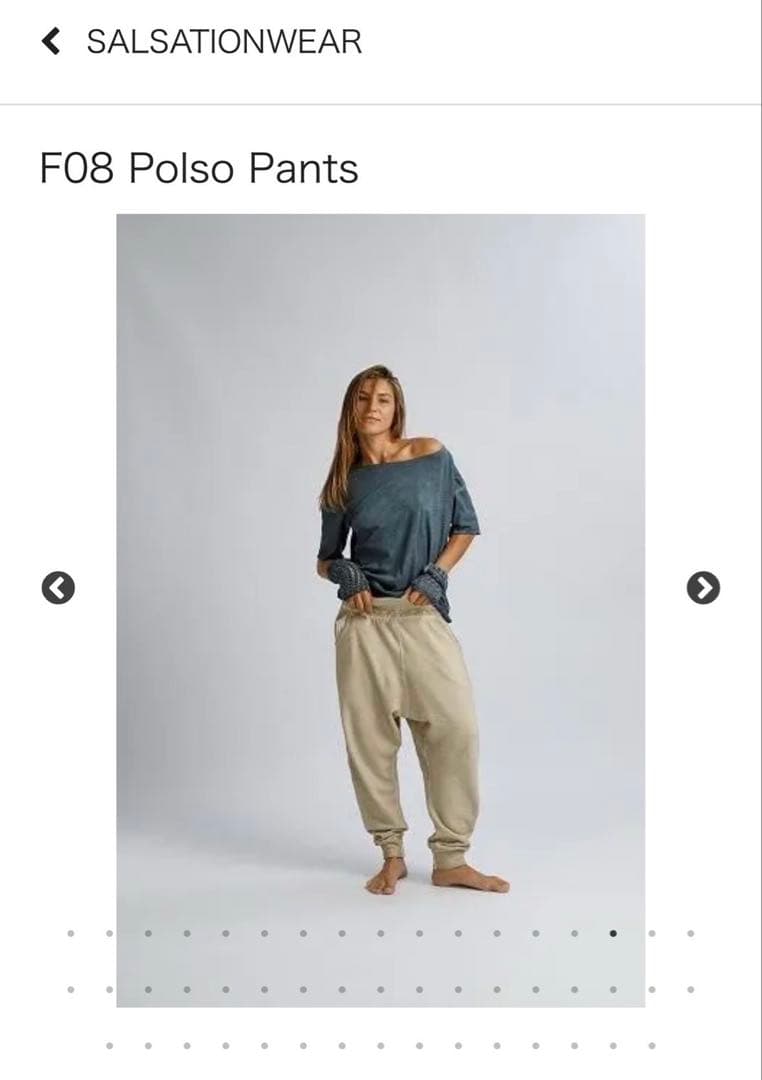This screenshot has width=762, height=1080.
Task: Pick middle-row dot directly below active dot
Action: [x=613, y=989]
